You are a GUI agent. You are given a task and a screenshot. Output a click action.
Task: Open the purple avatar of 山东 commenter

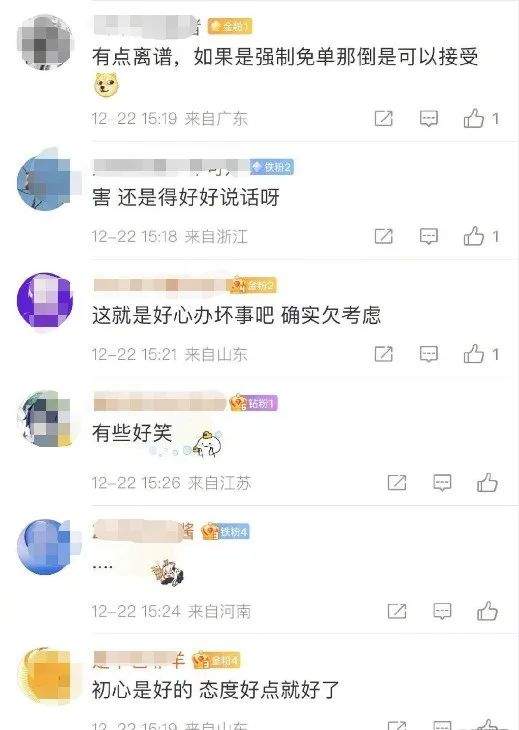(x=45, y=301)
